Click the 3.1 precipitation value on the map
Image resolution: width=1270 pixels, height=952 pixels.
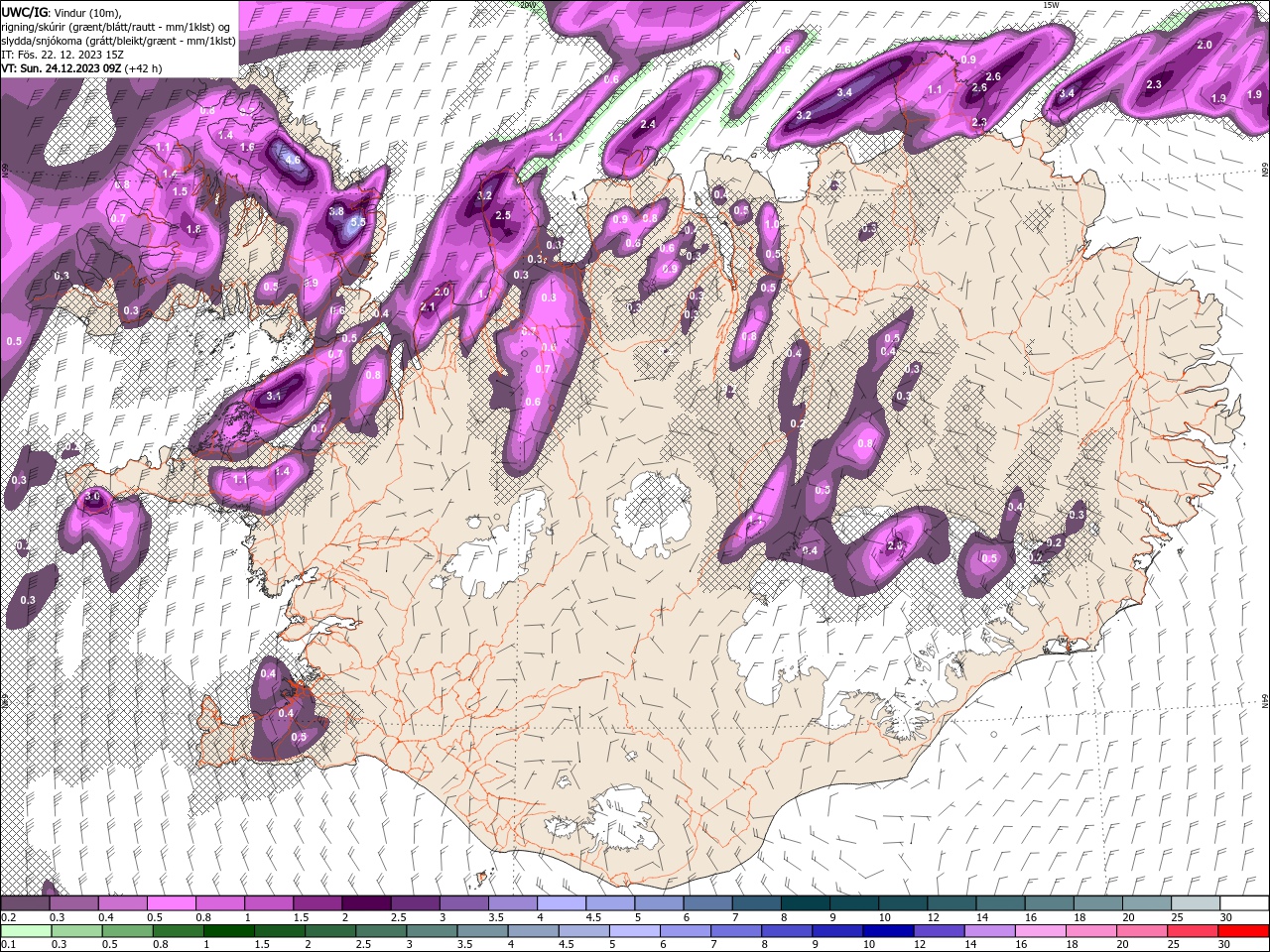click(x=275, y=396)
